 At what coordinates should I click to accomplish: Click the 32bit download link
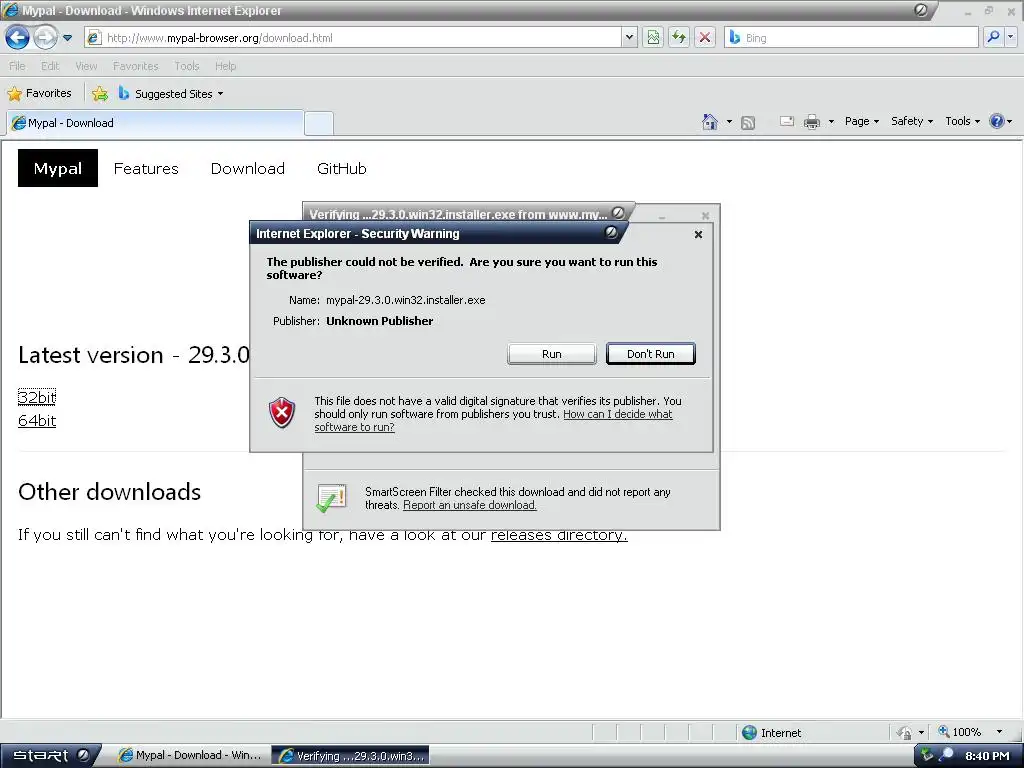pos(37,397)
